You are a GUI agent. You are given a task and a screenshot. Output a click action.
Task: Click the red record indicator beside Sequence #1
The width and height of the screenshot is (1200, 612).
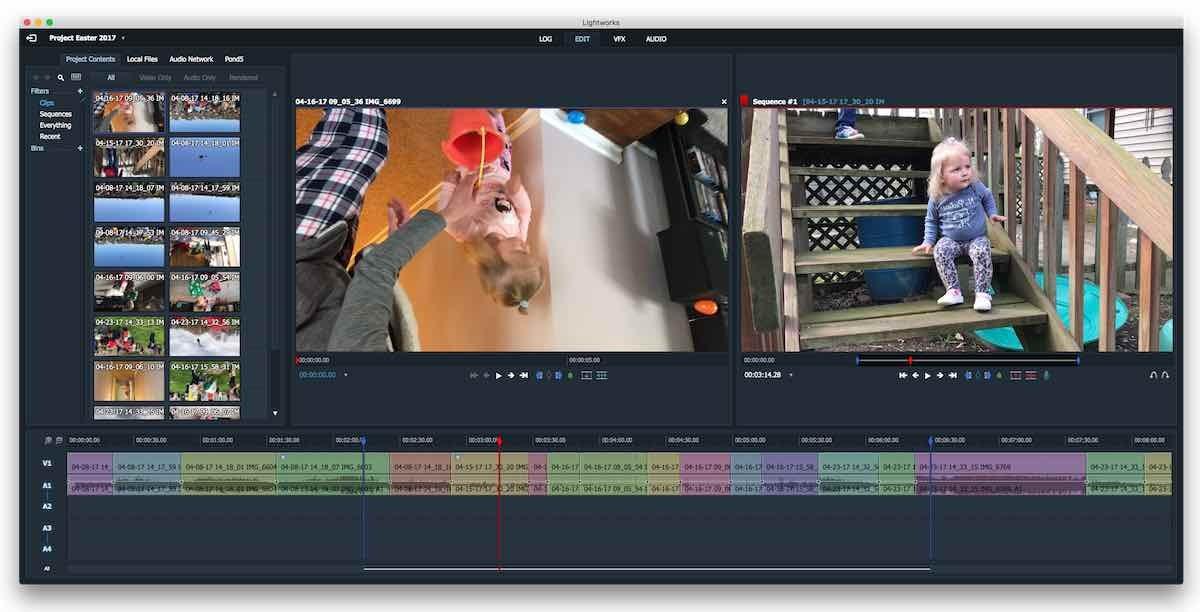point(745,100)
